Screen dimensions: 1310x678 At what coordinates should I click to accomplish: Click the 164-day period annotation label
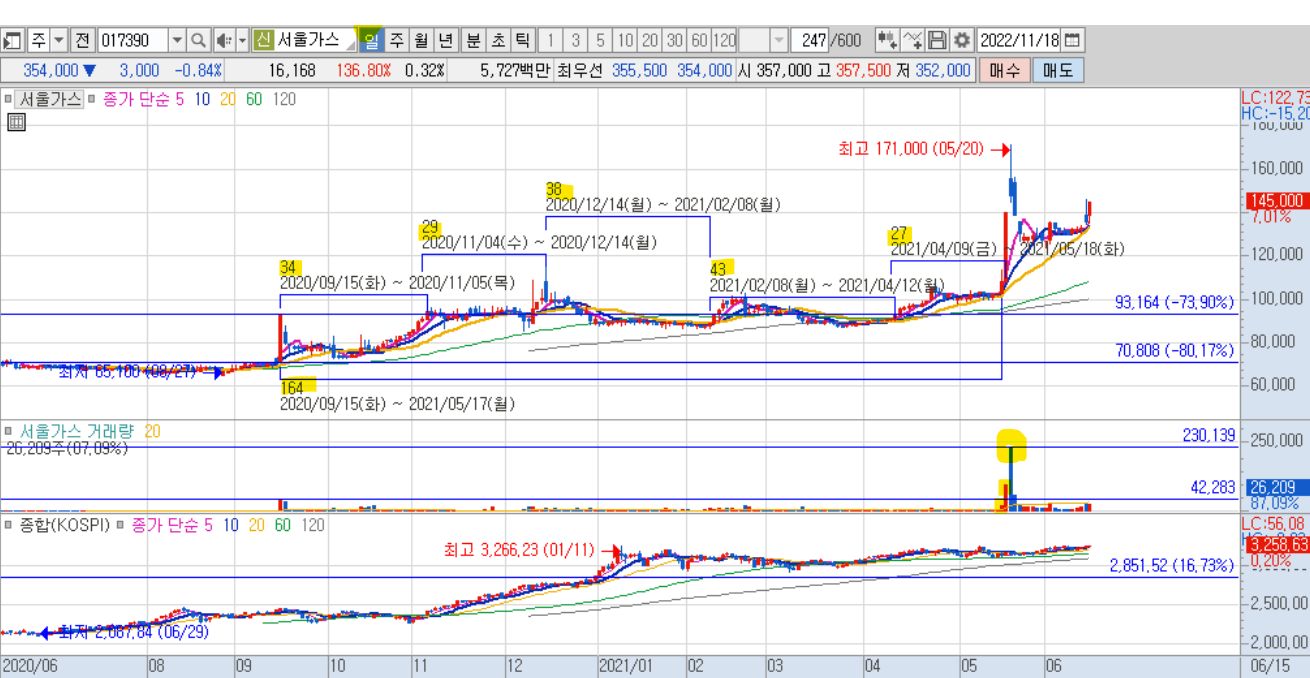[x=292, y=386]
